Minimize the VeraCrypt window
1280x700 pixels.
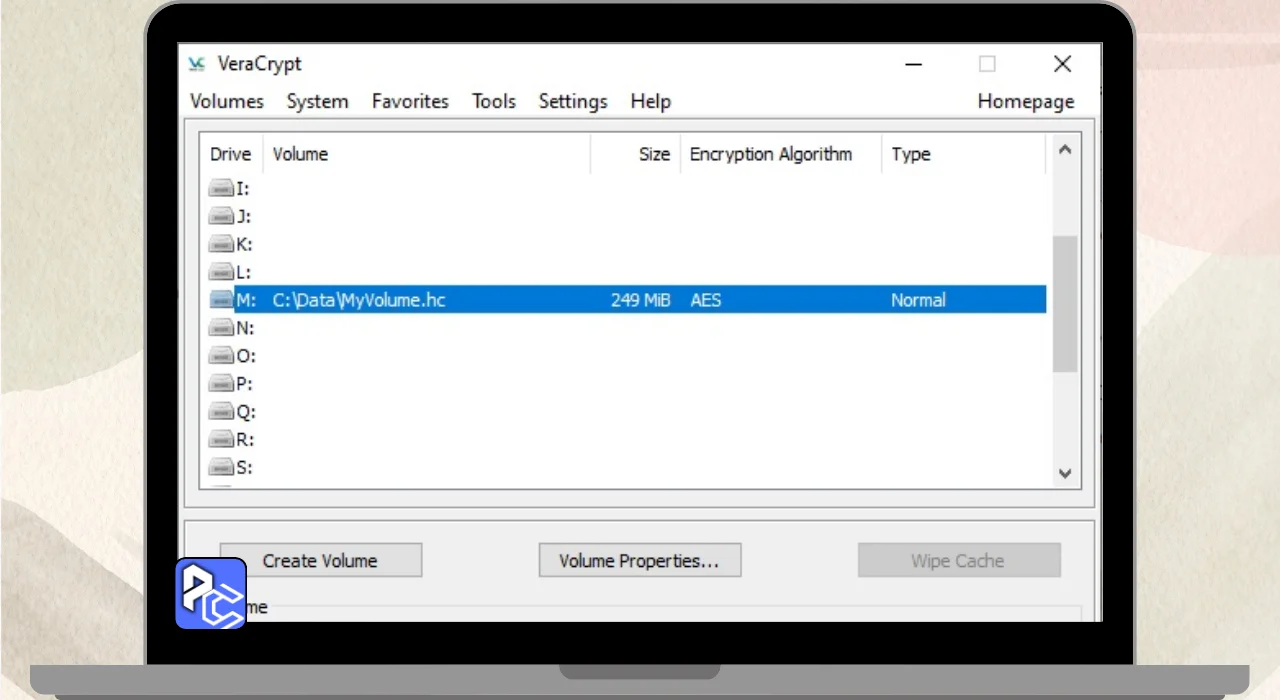tap(914, 64)
